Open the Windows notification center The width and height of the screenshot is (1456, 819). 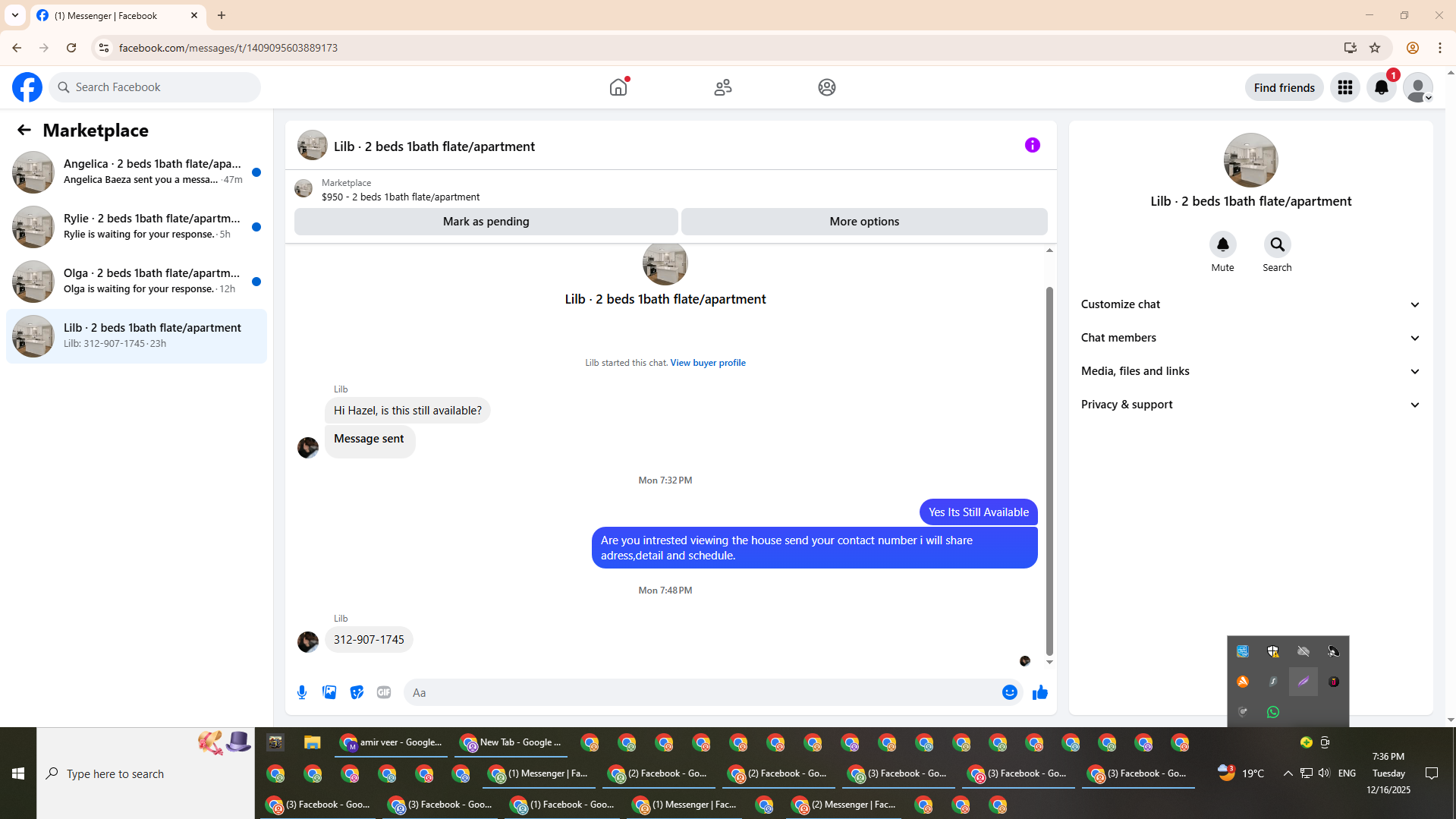(x=1432, y=773)
